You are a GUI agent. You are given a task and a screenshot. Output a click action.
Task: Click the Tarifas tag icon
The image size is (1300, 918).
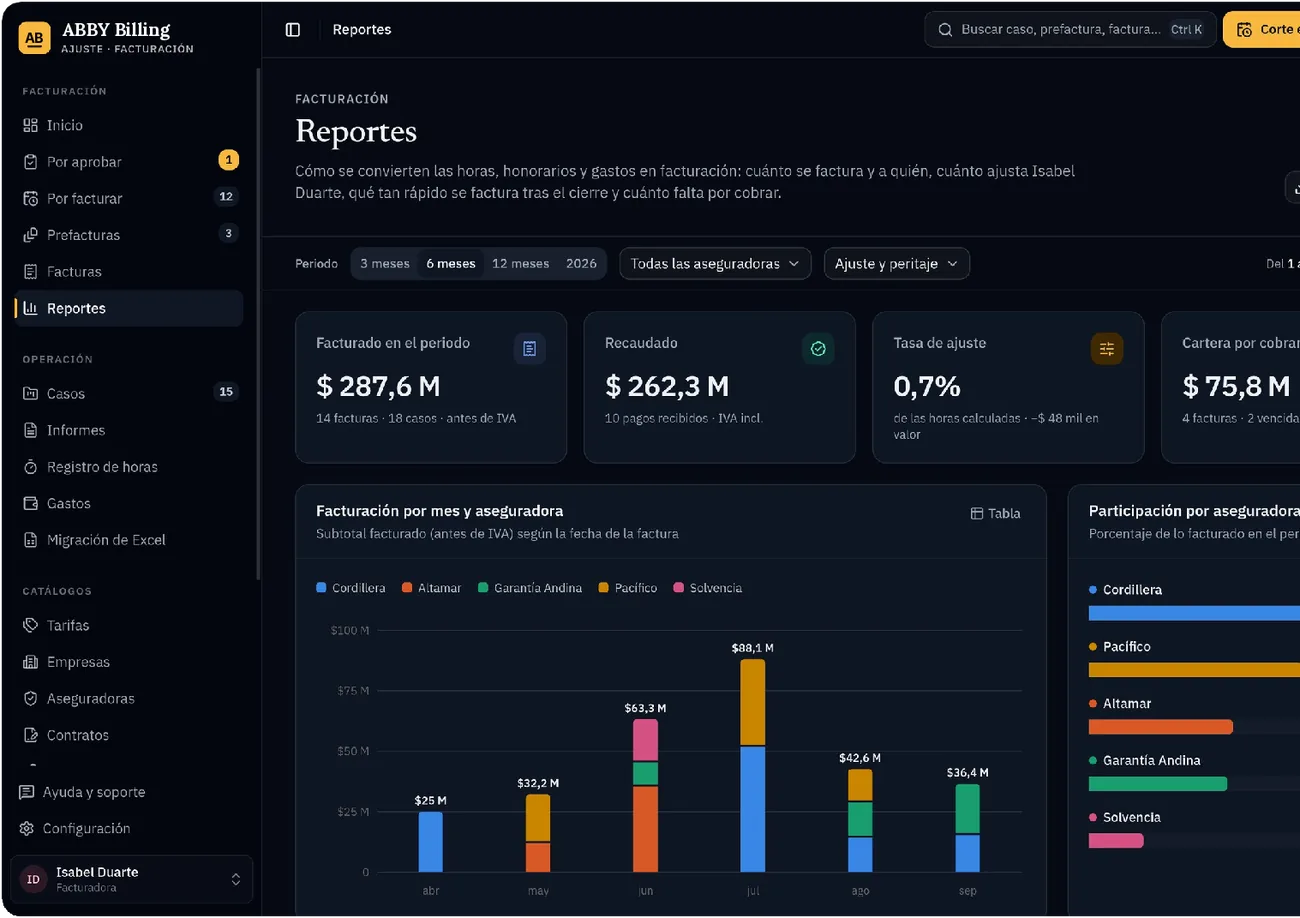pos(30,625)
